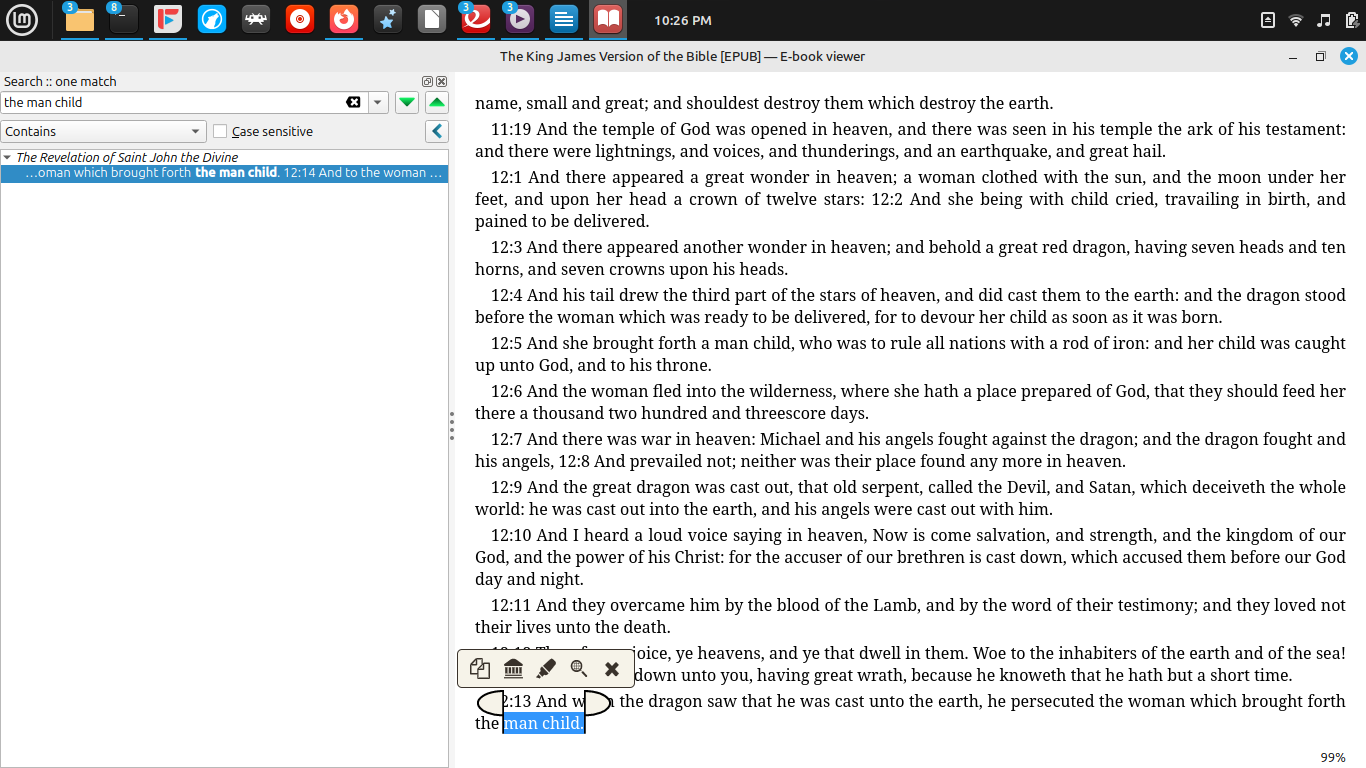Open the blue stars app in panel
Viewport: 1366px width, 768px height.
click(x=388, y=20)
